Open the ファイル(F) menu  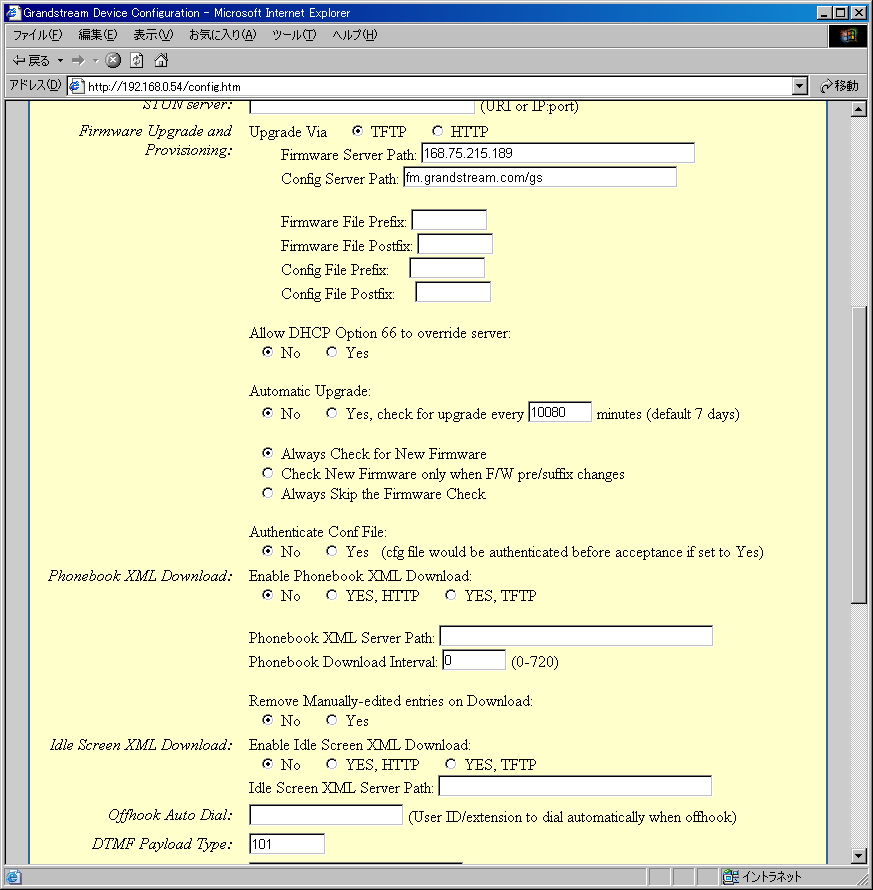(x=36, y=35)
